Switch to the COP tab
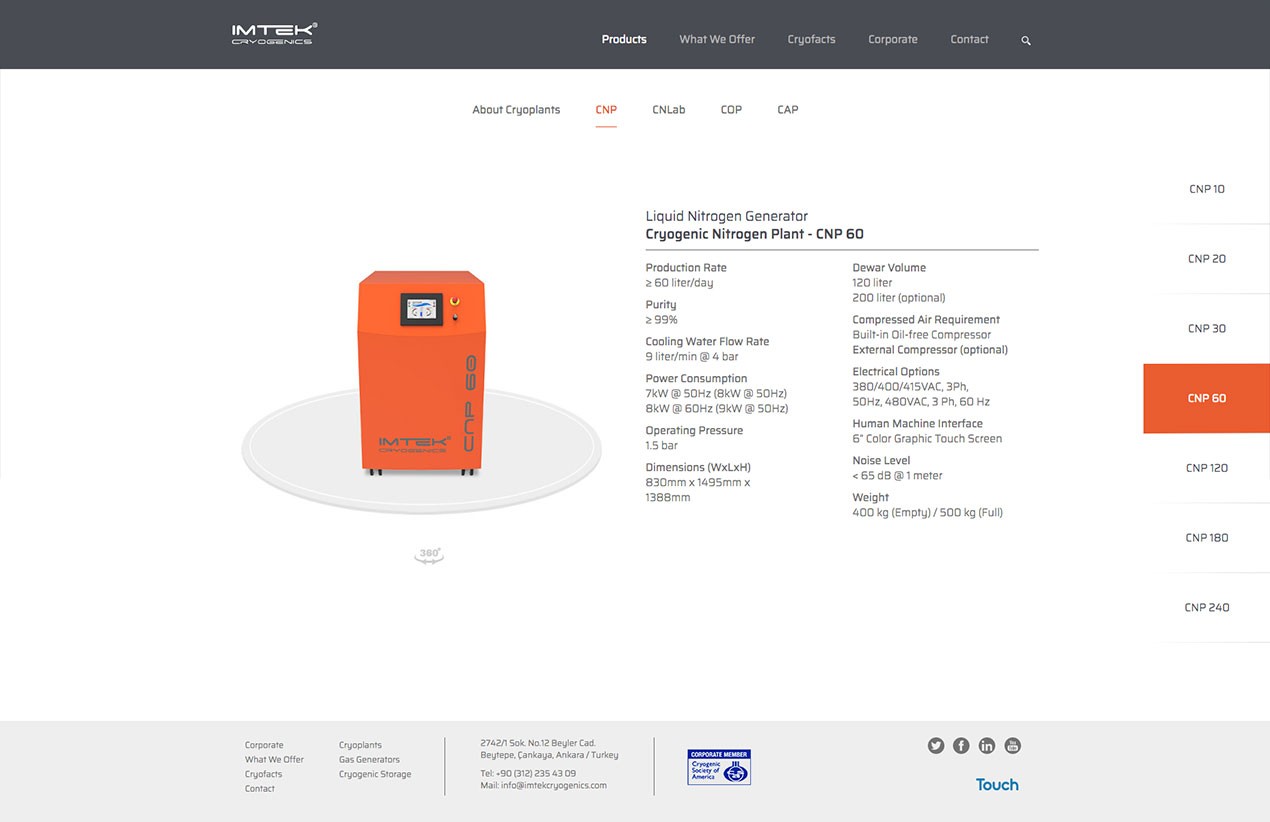 tap(731, 110)
